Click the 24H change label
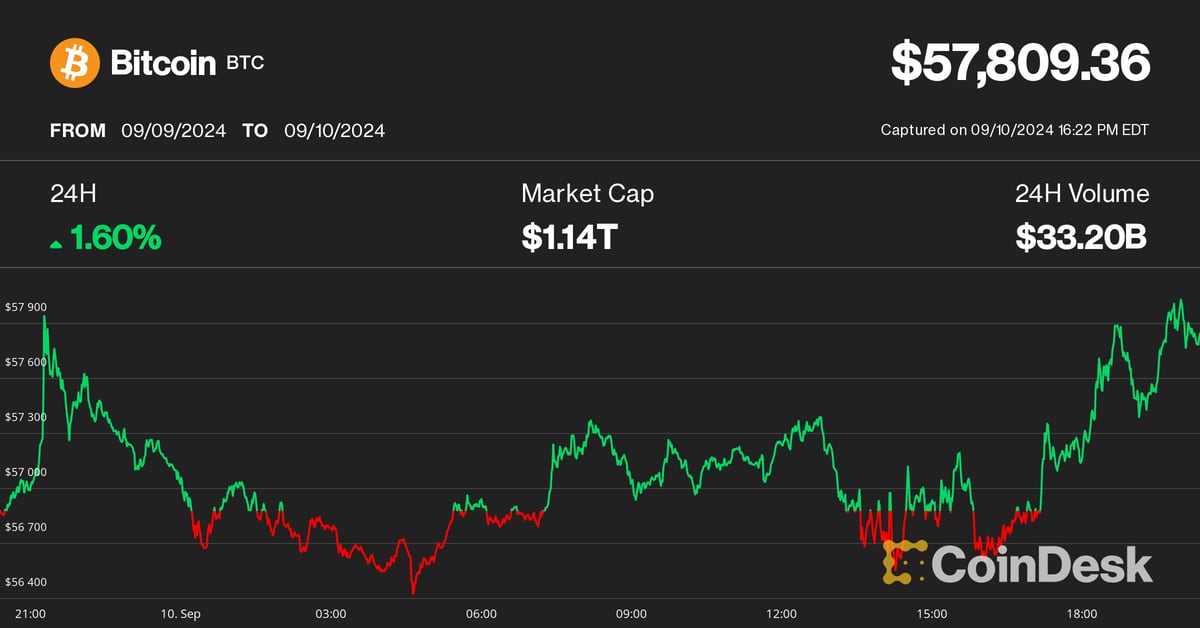This screenshot has height=628, width=1200. pyautogui.click(x=71, y=194)
